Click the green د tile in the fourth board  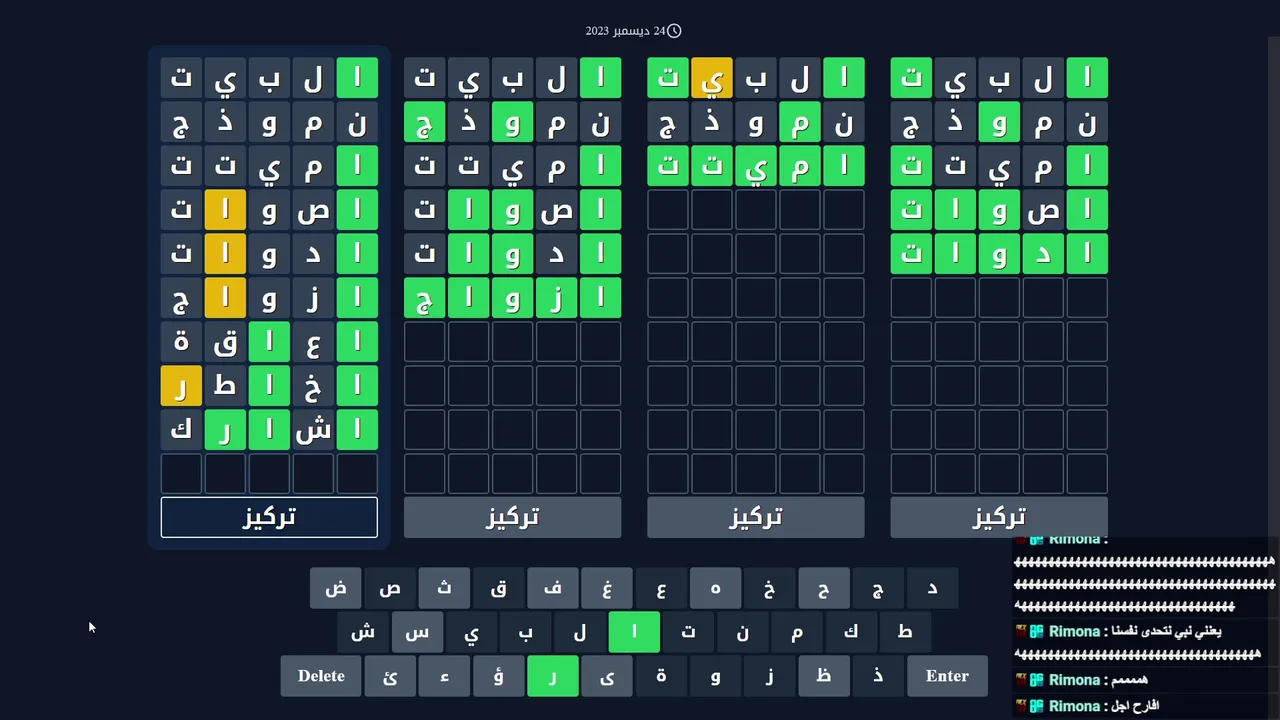click(1043, 254)
